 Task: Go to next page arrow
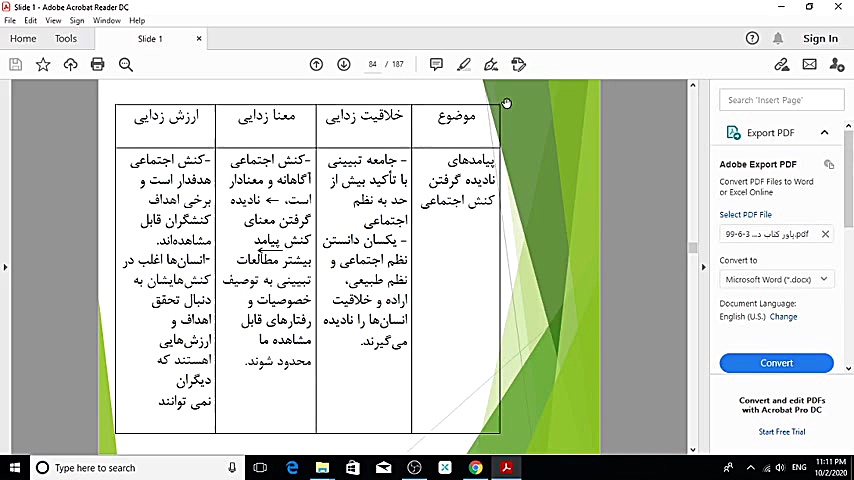tap(344, 64)
